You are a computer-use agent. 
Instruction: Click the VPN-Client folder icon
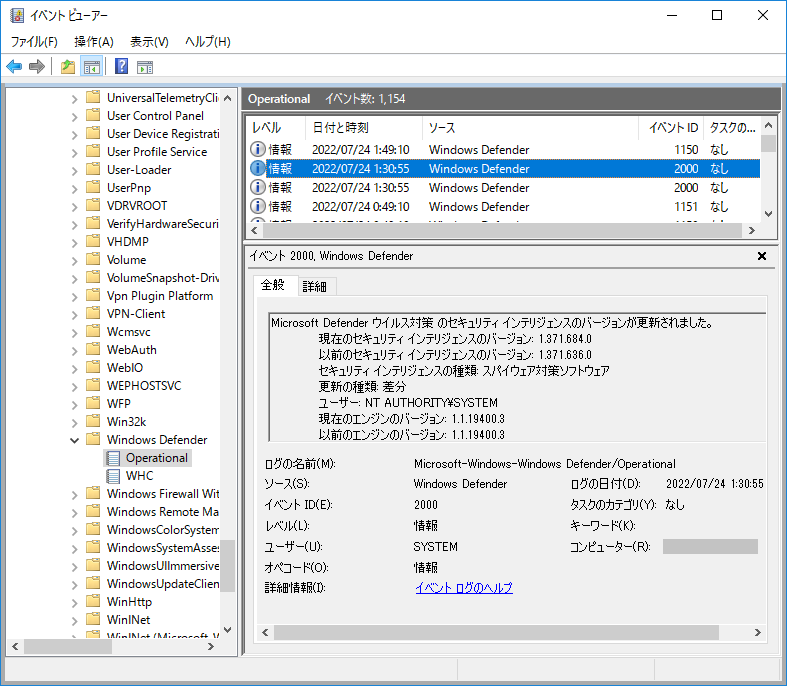click(x=93, y=313)
